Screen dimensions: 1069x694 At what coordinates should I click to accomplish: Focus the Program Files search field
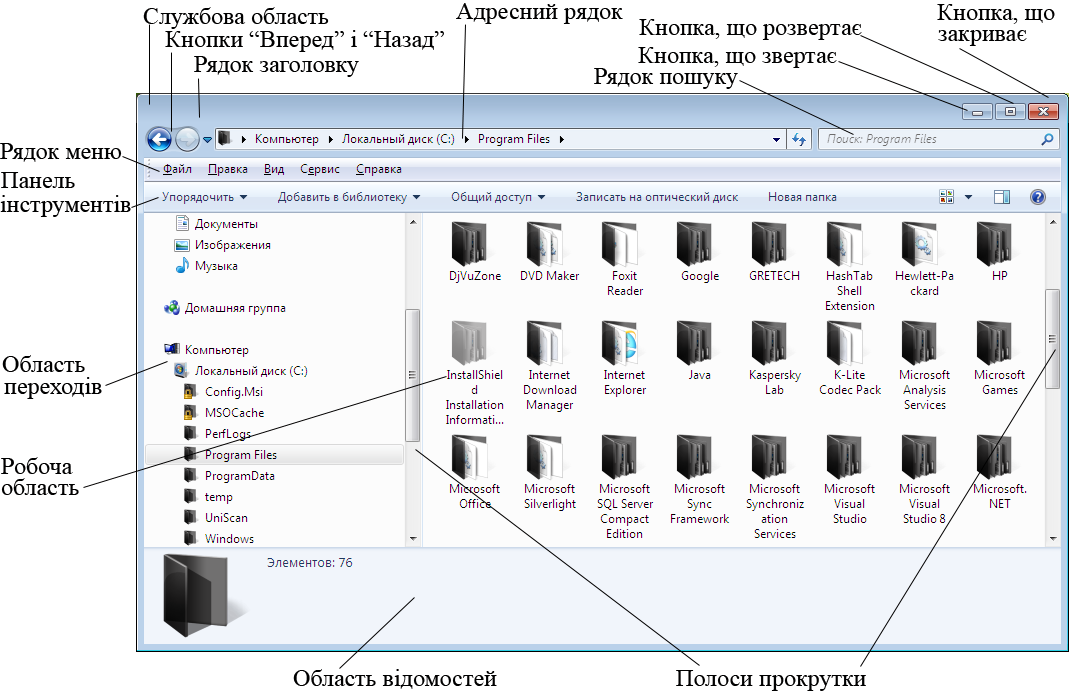click(939, 139)
